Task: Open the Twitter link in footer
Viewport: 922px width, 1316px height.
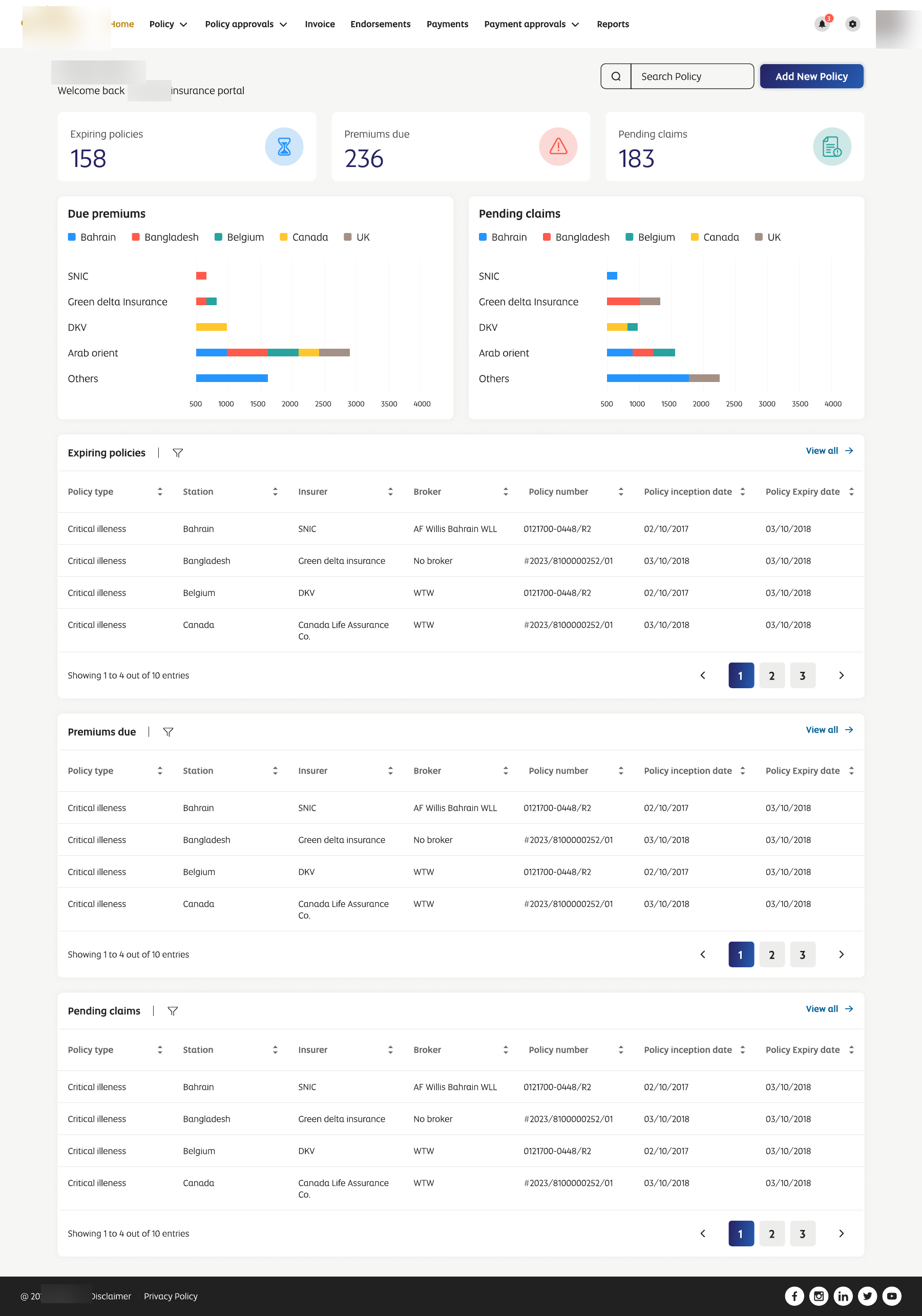Action: coord(868,1296)
